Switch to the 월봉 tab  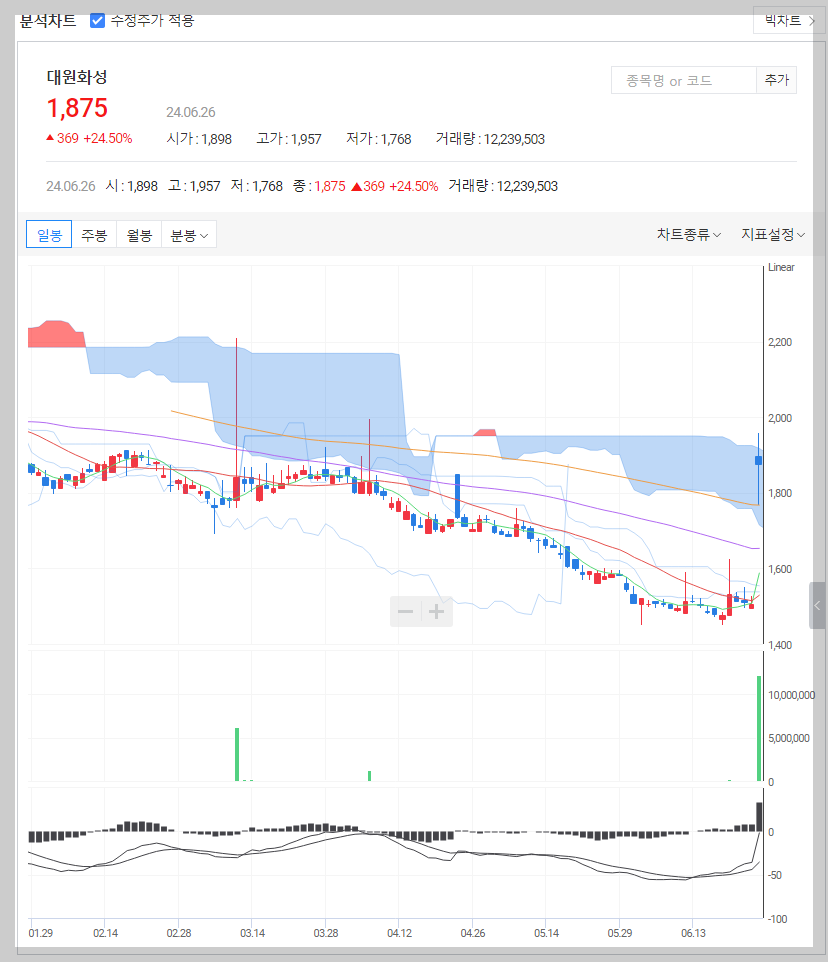(x=139, y=234)
